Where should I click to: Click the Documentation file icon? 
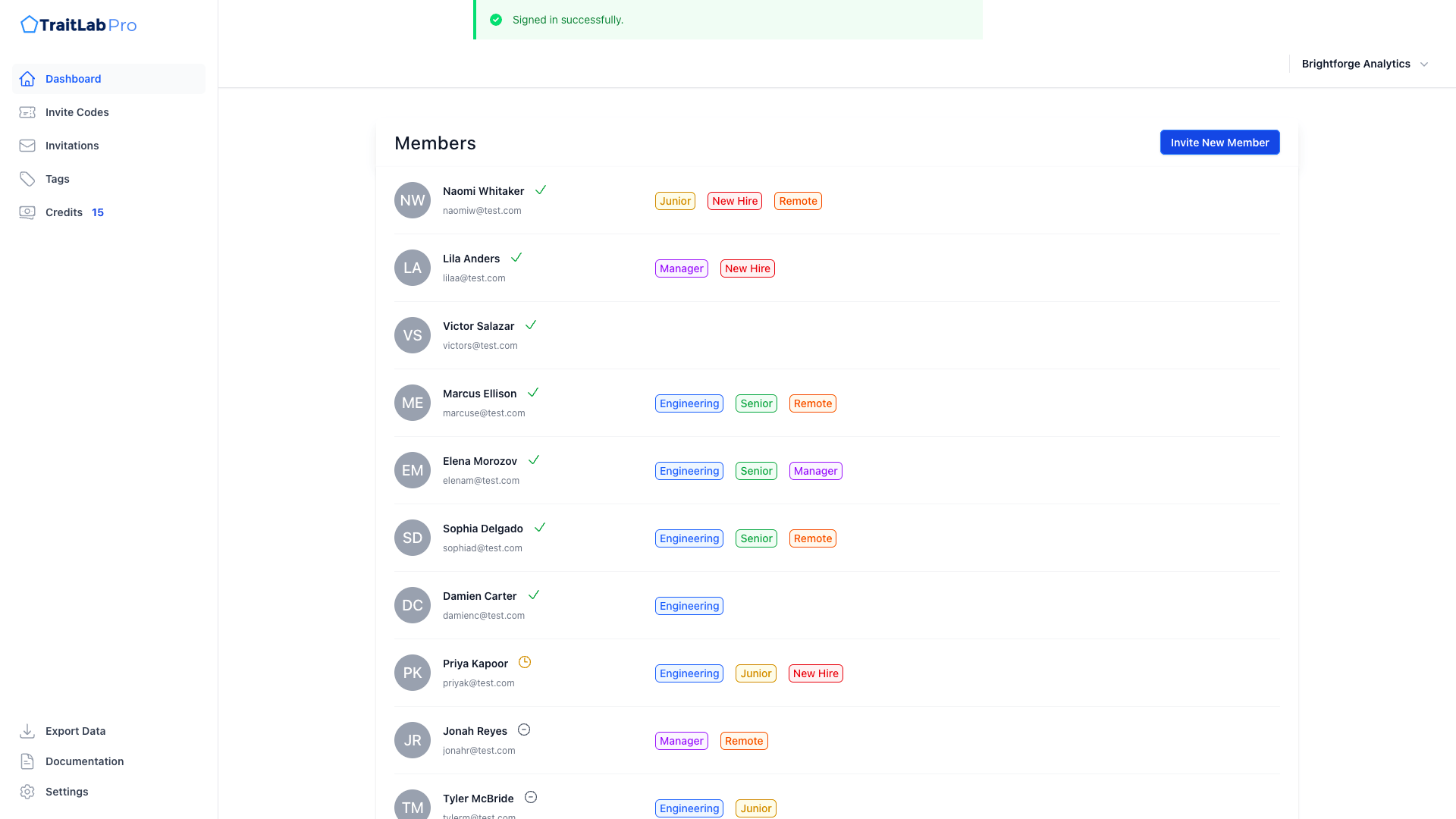pyautogui.click(x=27, y=761)
